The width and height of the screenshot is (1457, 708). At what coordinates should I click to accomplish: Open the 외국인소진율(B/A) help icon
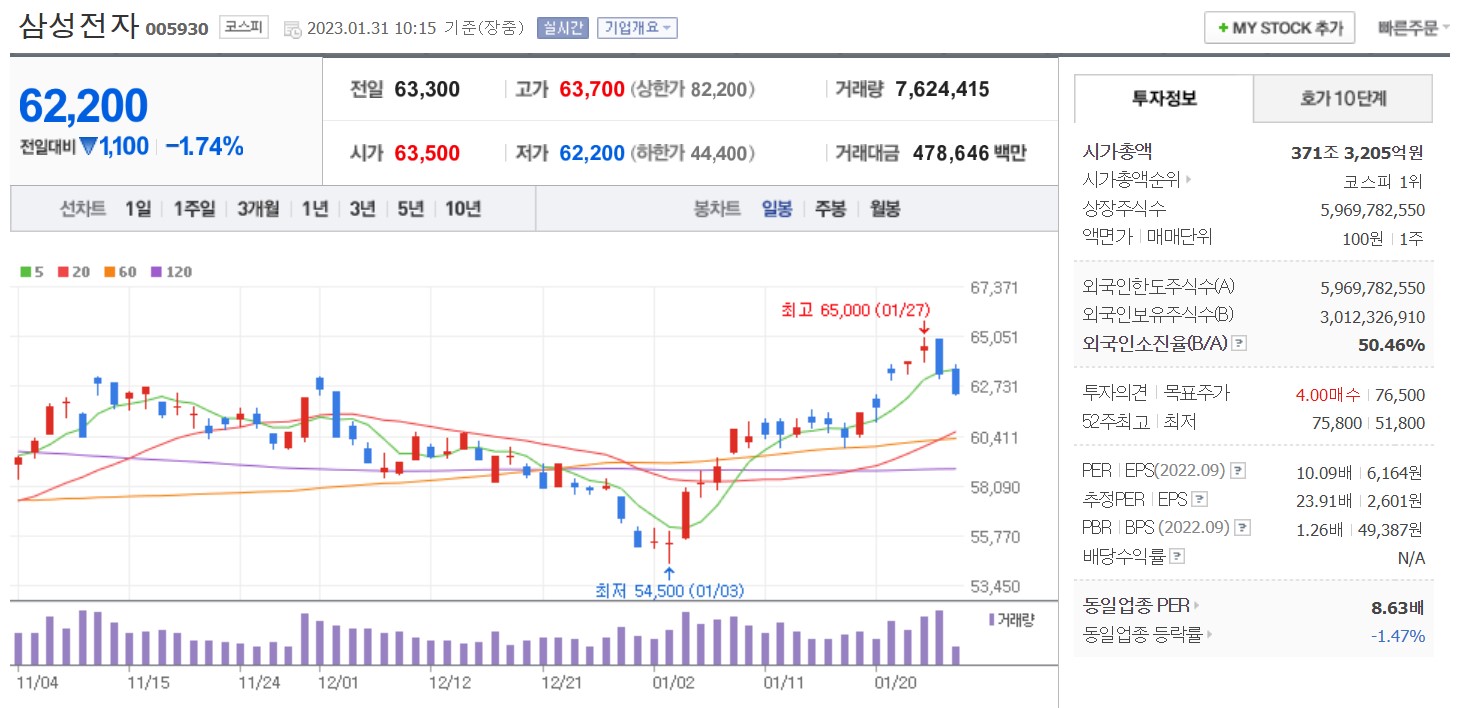coord(1238,345)
